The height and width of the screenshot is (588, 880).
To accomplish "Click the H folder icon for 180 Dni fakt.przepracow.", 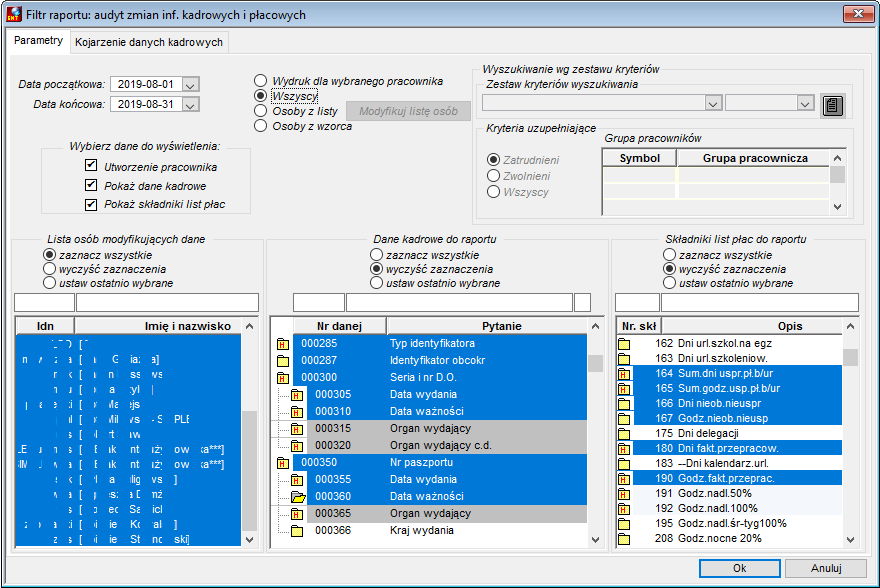I will point(624,449).
